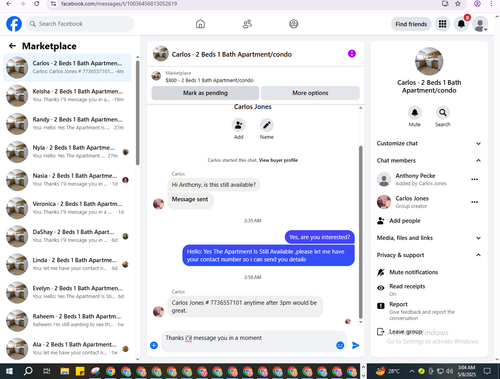This screenshot has height=379, width=500.
Task: Click the Search Facebook field
Action: click(x=80, y=24)
